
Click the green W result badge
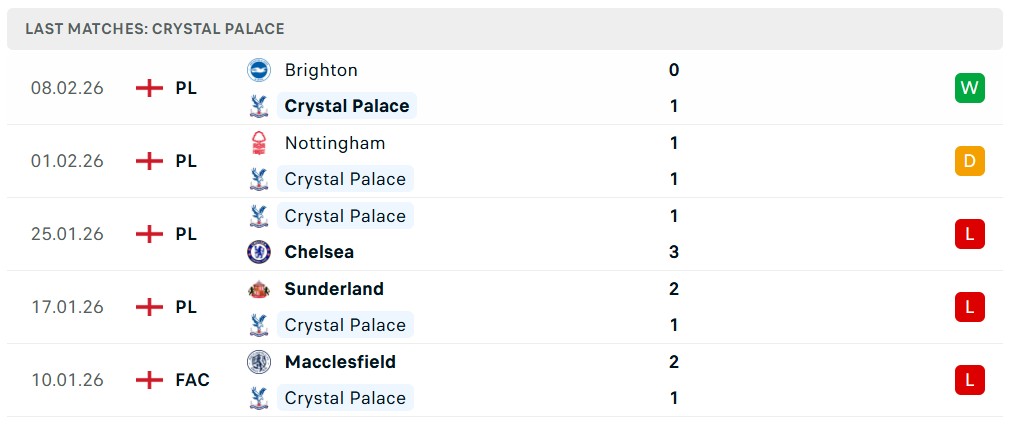(969, 88)
